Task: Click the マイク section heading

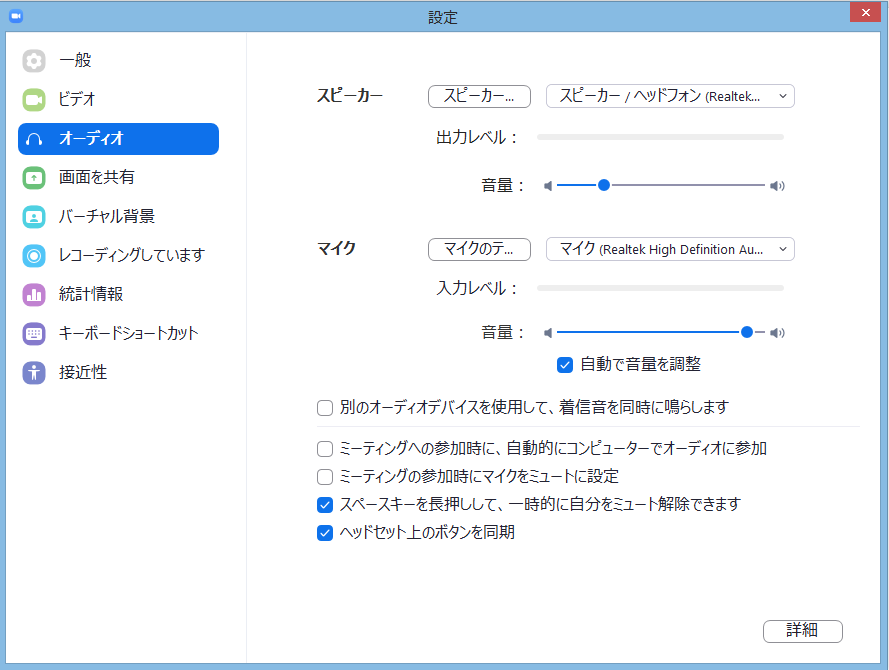Action: click(x=336, y=248)
